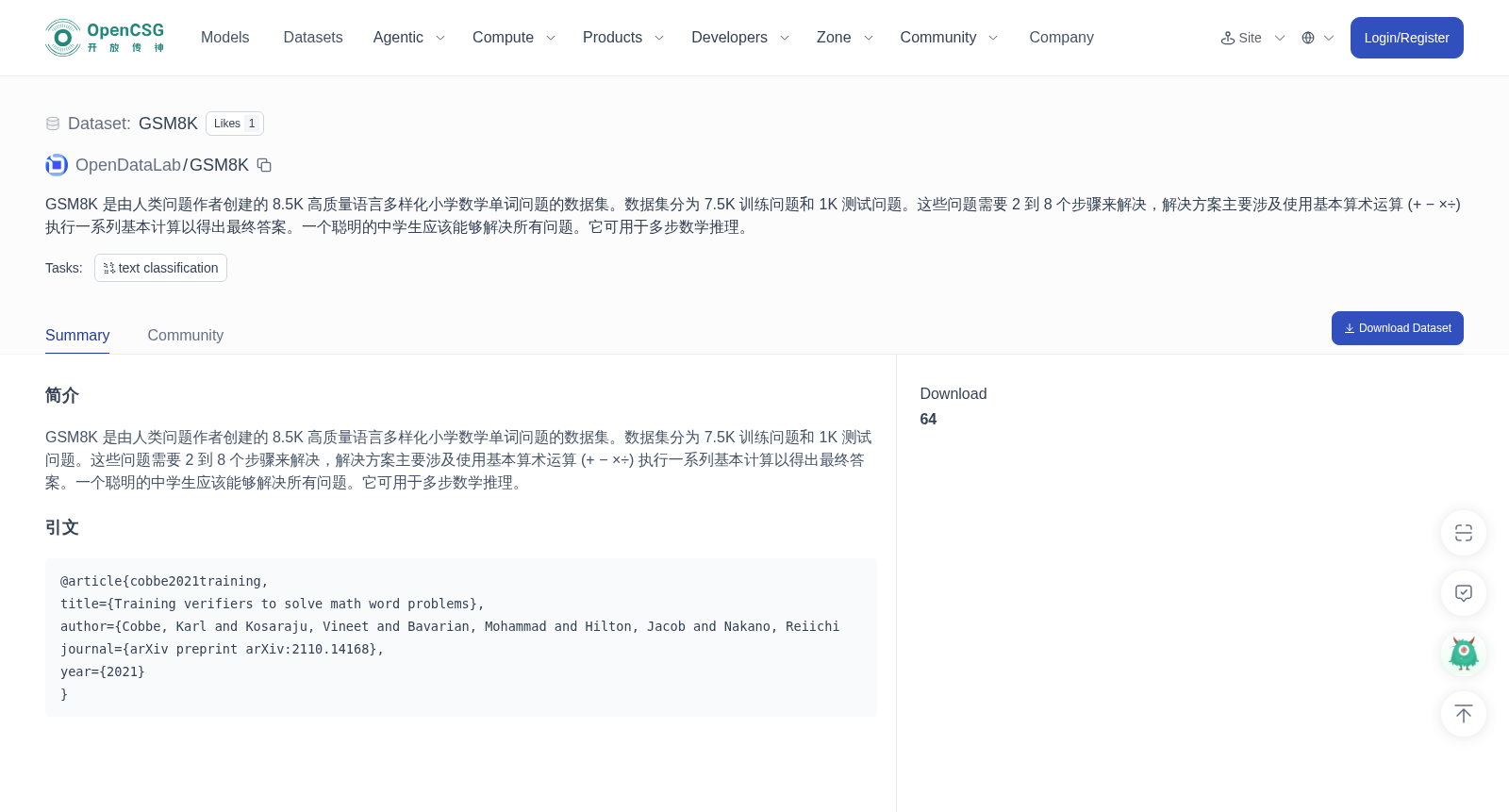
Task: Click the GSM8K repository name link
Action: pos(219,165)
